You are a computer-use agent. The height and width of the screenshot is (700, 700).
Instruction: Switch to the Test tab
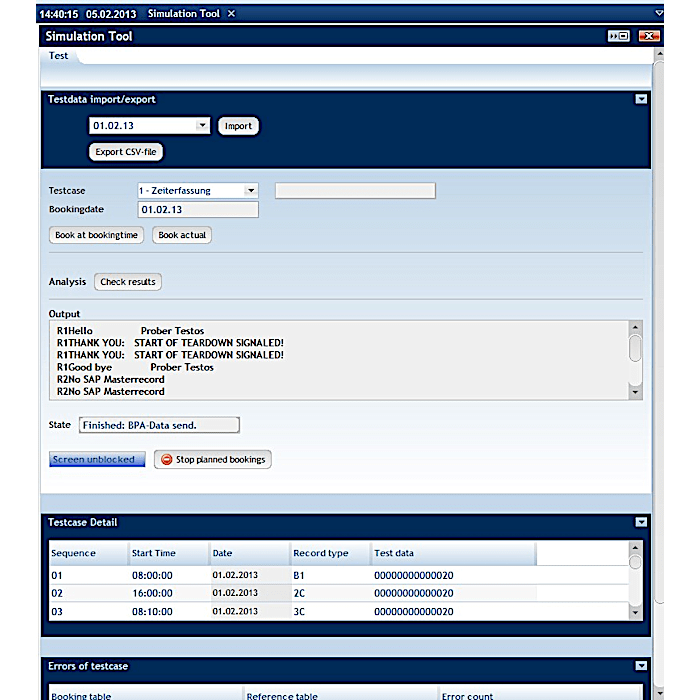(x=58, y=56)
